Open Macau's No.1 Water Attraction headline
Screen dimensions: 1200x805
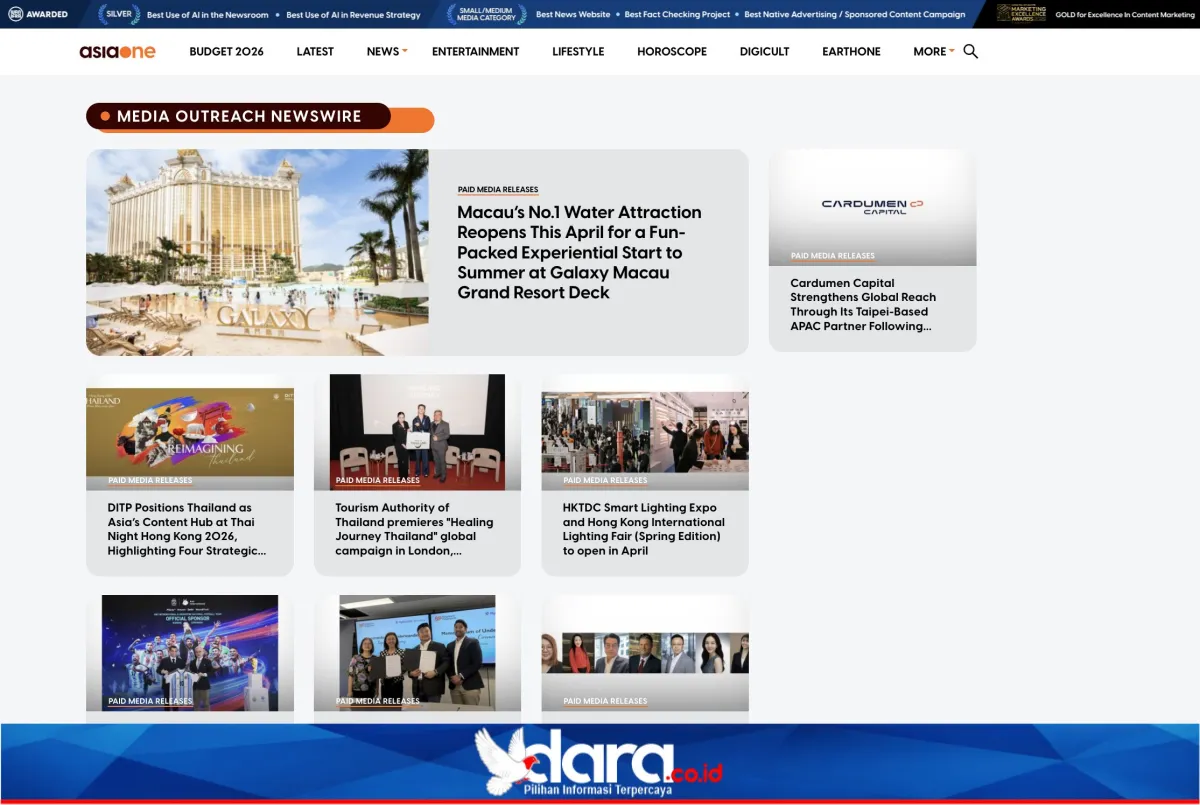click(579, 252)
